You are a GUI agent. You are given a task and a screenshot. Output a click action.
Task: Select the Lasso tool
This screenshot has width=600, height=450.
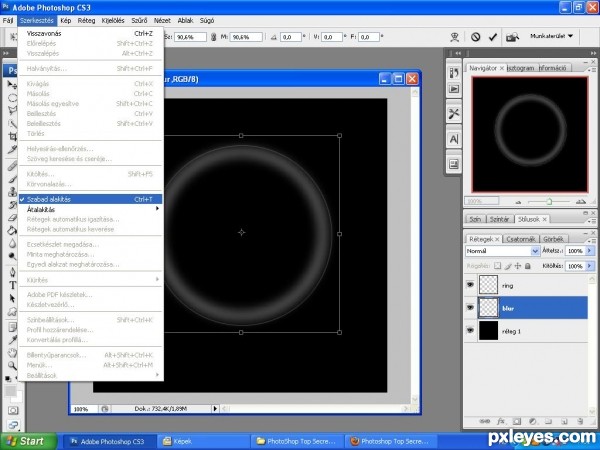(12, 111)
